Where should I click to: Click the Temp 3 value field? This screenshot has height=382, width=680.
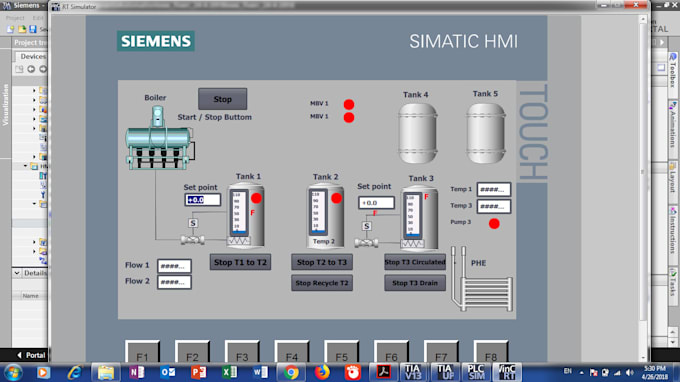[x=494, y=206]
